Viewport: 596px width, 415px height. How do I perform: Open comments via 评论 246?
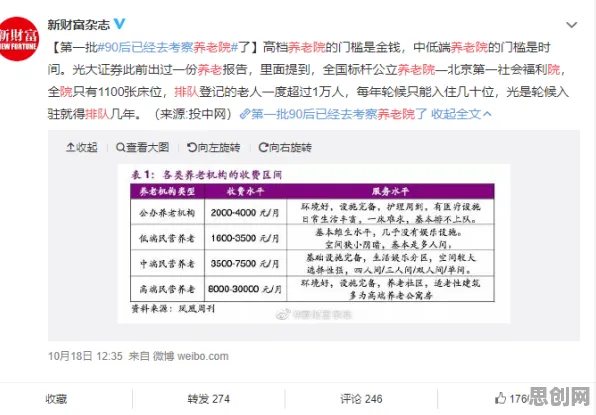coord(361,399)
